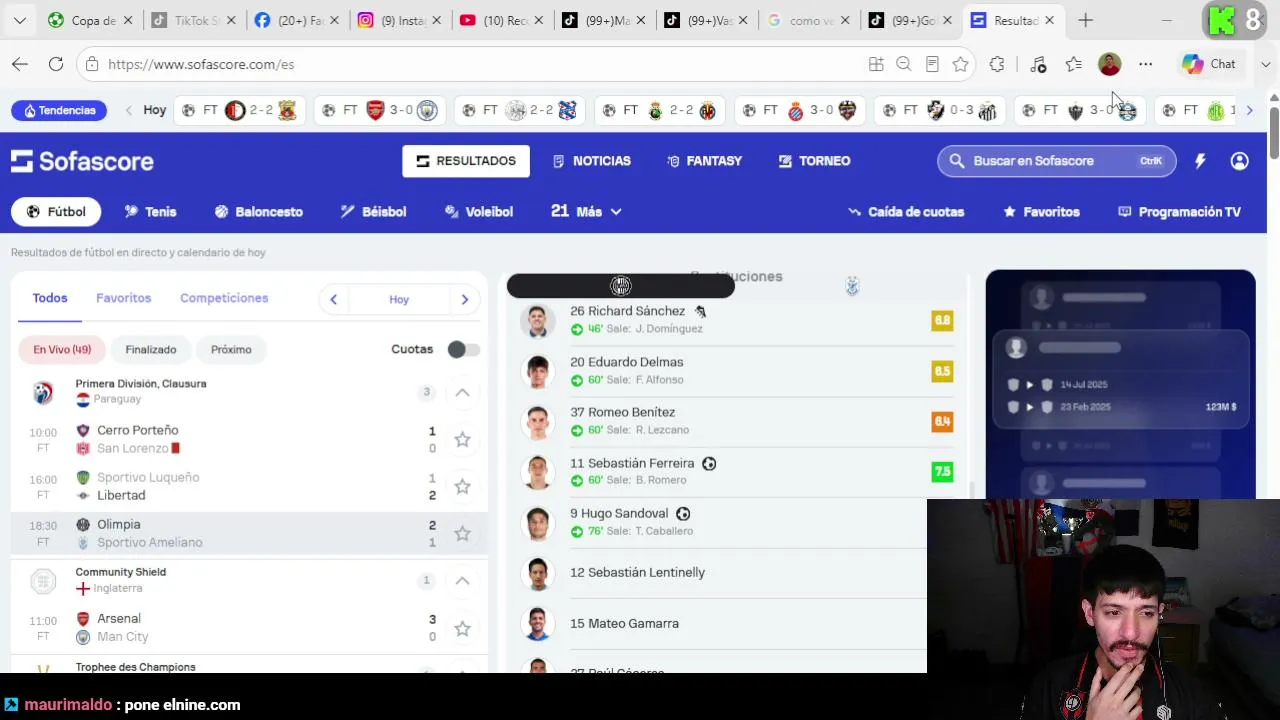The height and width of the screenshot is (720, 1280).
Task: Click the goal ball icon beside Sebastián Ferreira
Action: tap(709, 464)
